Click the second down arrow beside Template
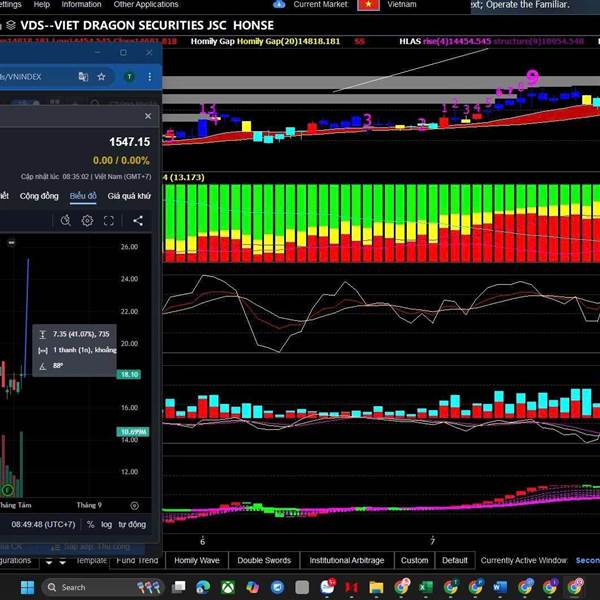The image size is (600, 600). (63, 562)
